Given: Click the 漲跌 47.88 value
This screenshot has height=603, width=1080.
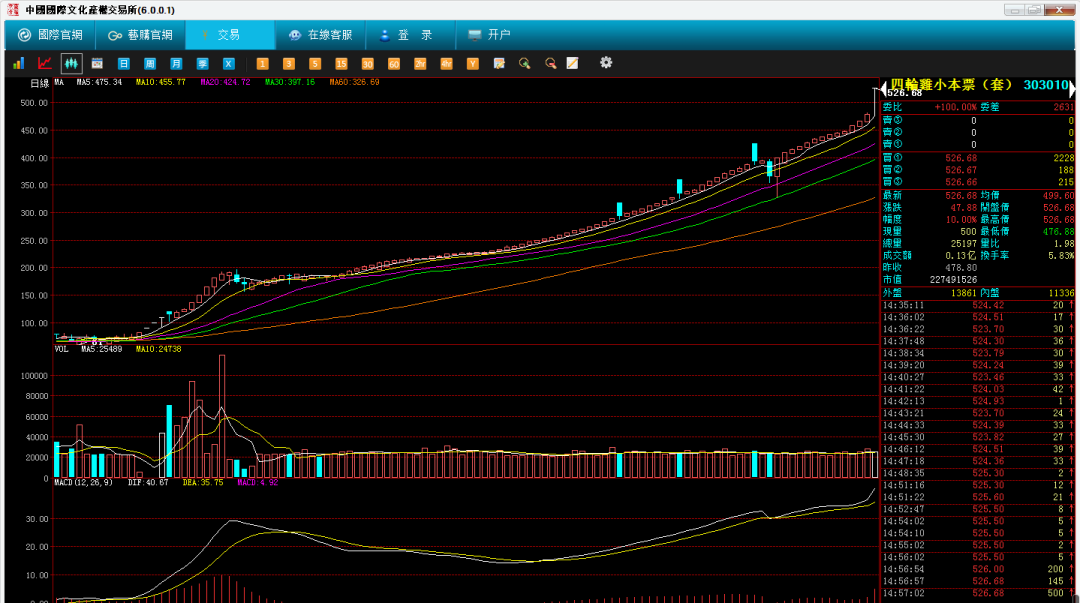Looking at the screenshot, I should click(x=964, y=207).
